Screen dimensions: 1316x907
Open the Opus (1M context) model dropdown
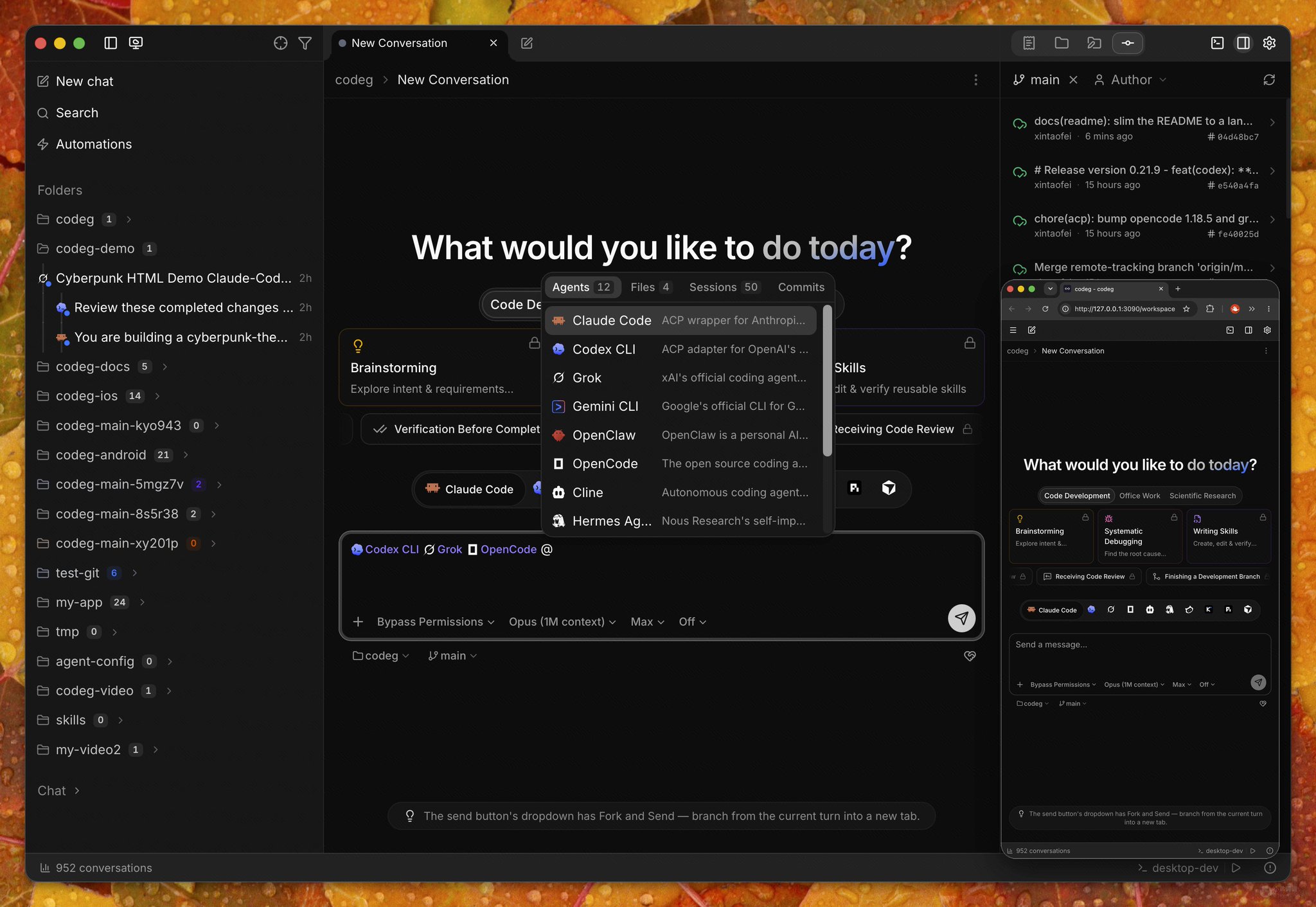click(x=562, y=622)
